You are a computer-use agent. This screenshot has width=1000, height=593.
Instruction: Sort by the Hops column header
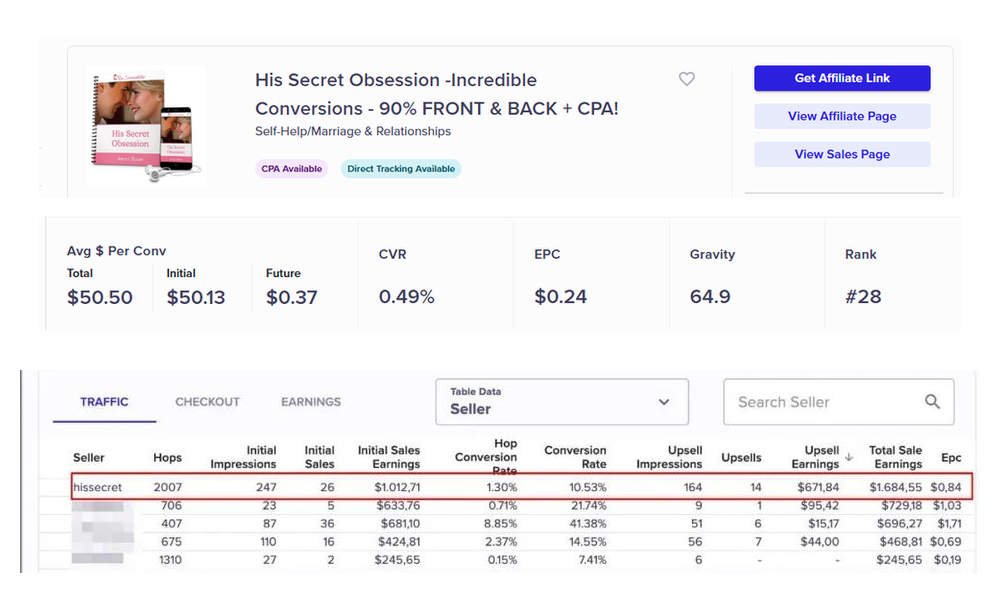(167, 457)
